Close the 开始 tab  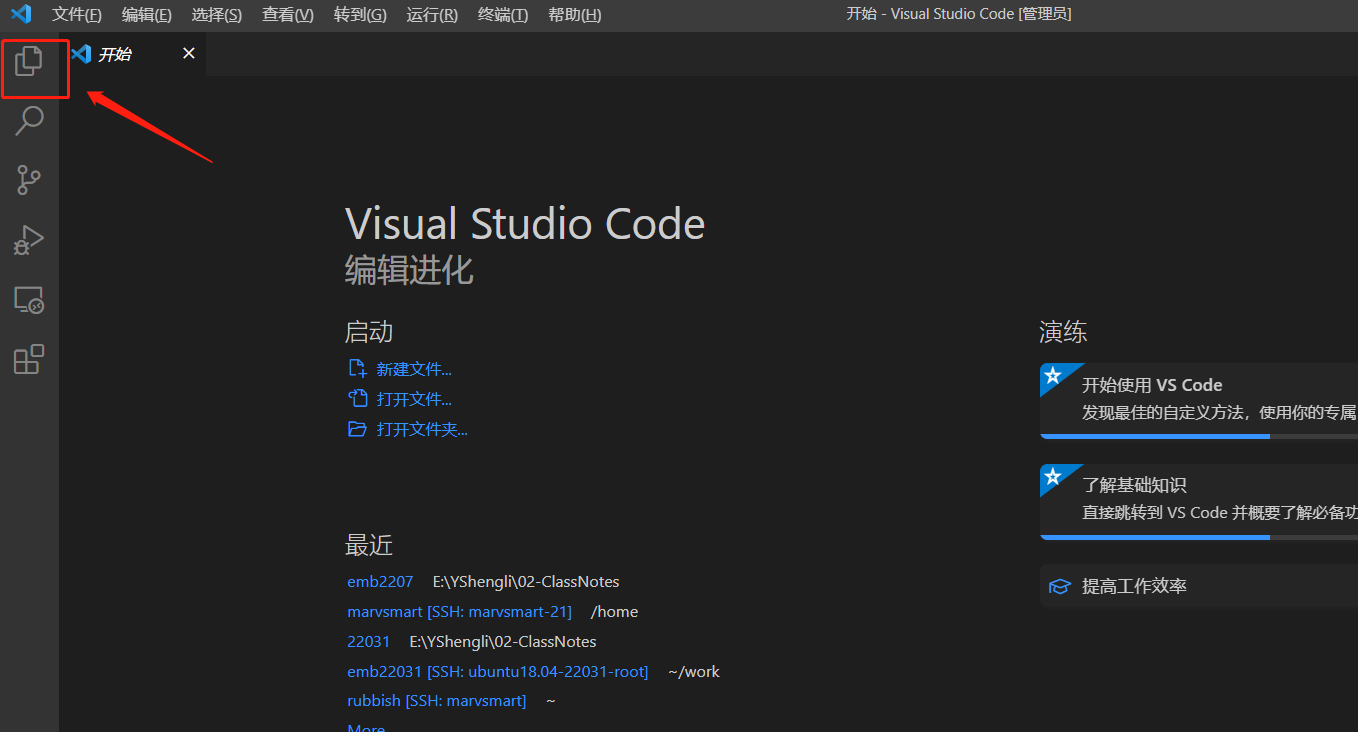pos(188,53)
